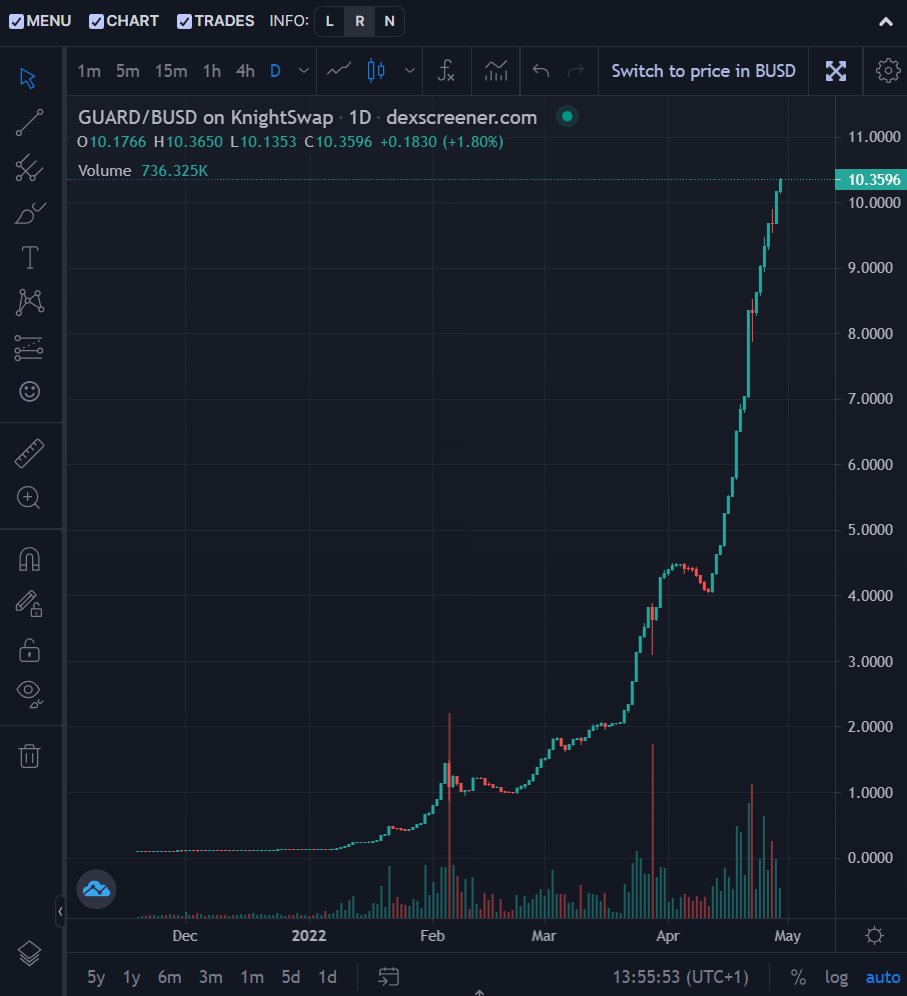Open the go to date icon
The image size is (907, 996).
tap(388, 976)
